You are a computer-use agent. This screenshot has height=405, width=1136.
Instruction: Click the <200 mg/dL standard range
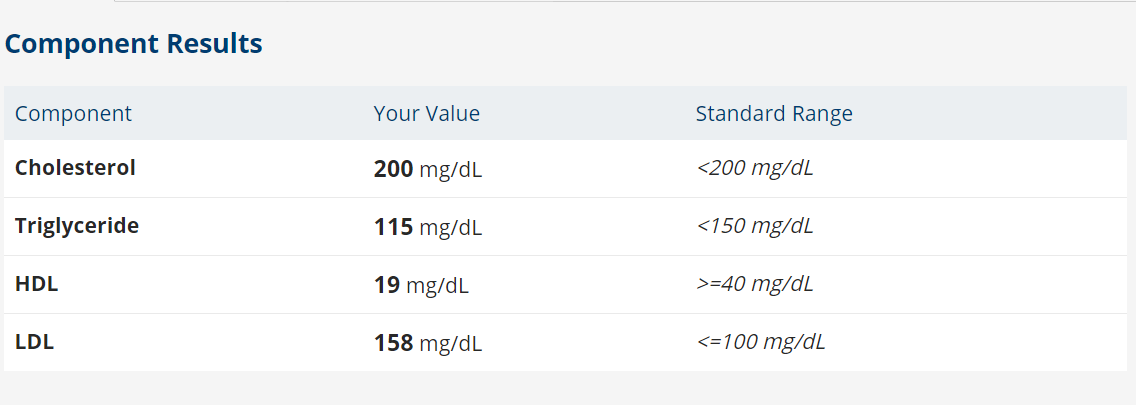coord(755,168)
